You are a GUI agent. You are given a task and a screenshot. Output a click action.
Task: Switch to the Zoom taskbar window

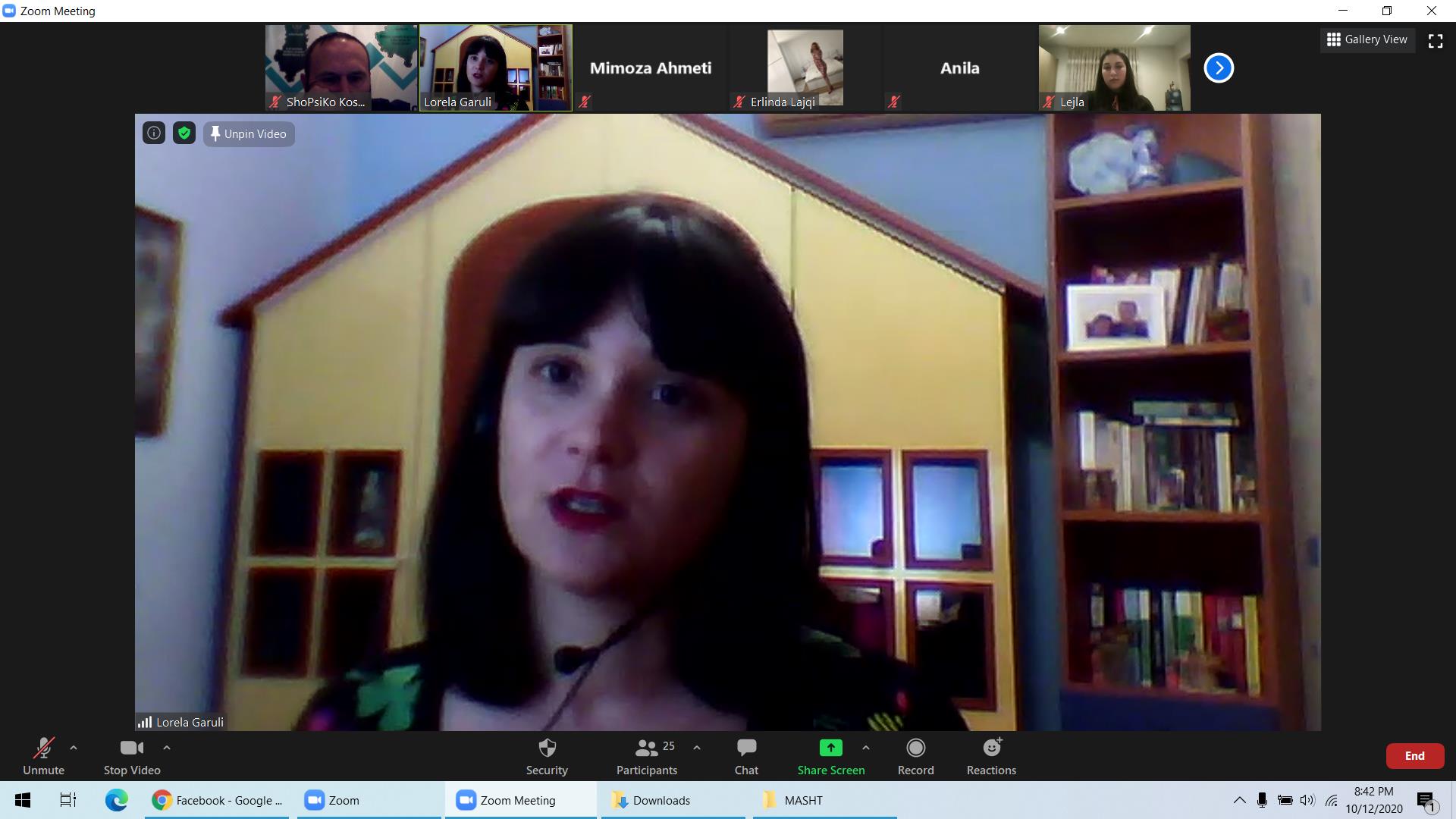(x=369, y=800)
